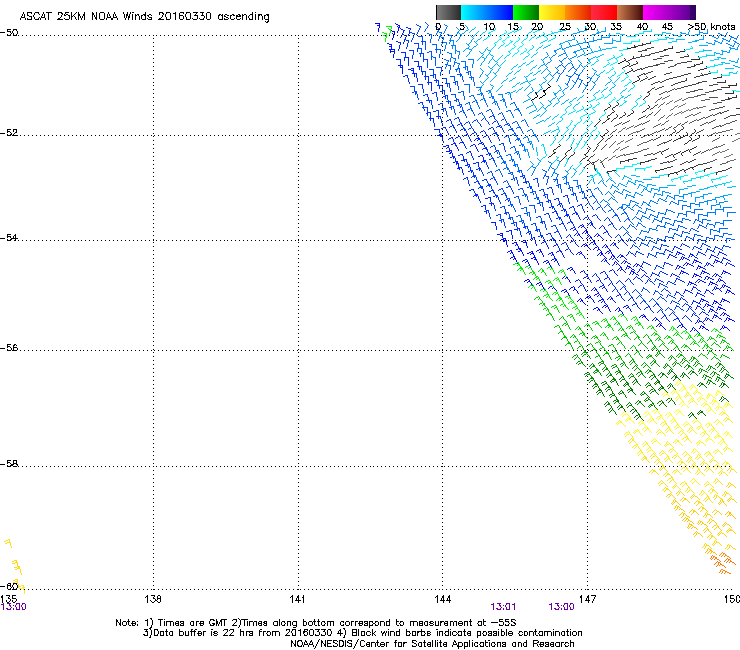Click the cyan-blue 5-15 knots color segment
This screenshot has width=740, height=650.
click(x=487, y=12)
